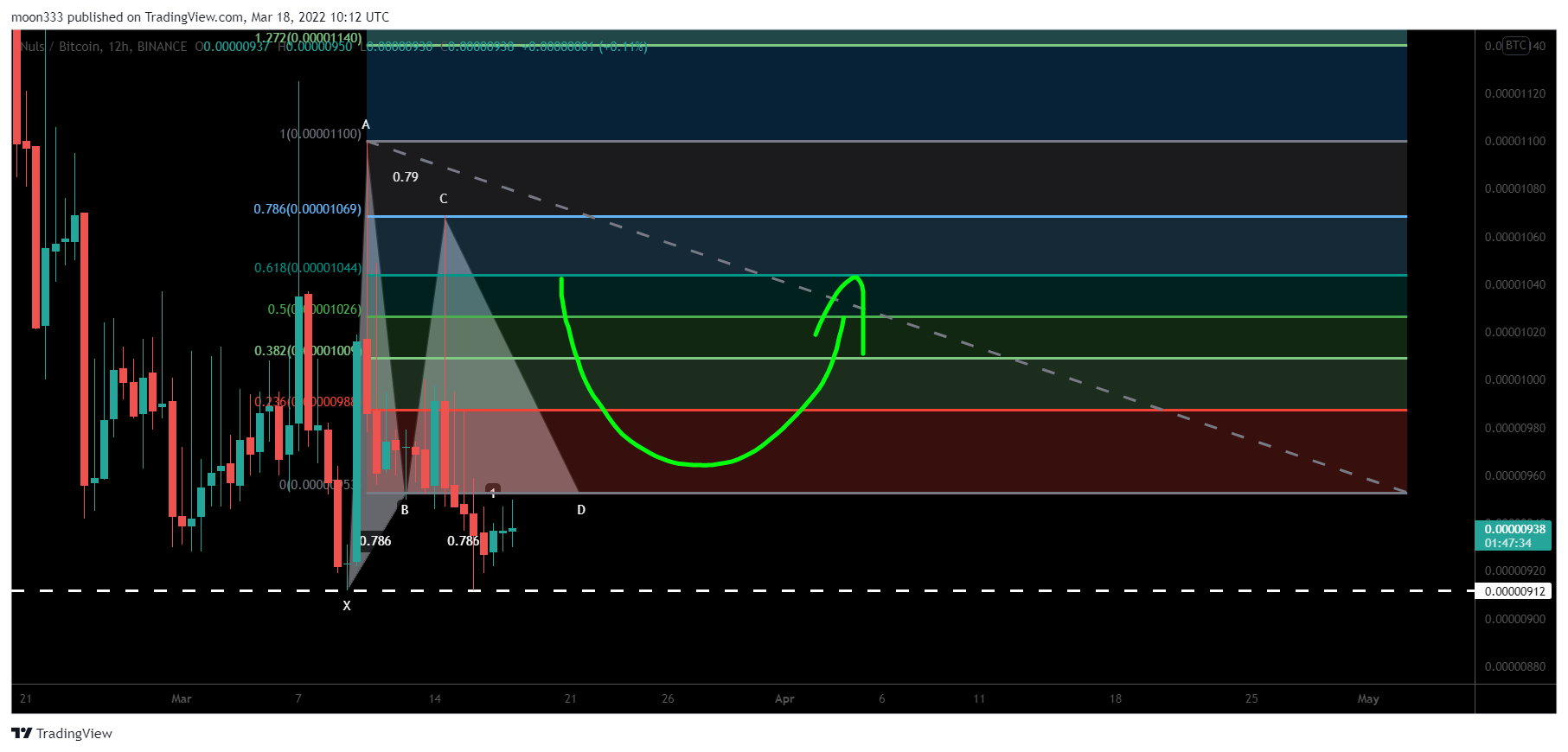Click the date label 25 on time axis

1251,698
